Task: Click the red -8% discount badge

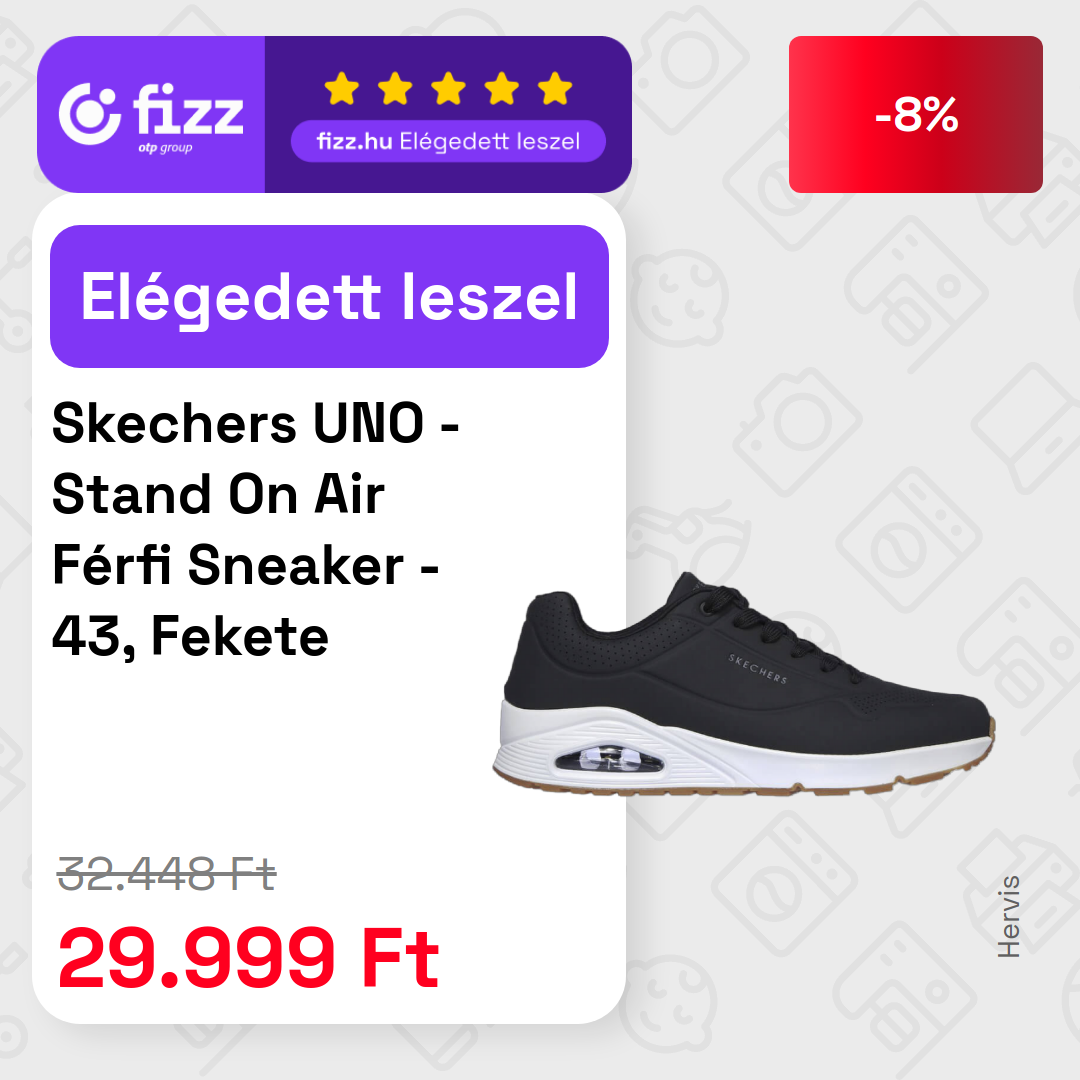Action: (915, 114)
